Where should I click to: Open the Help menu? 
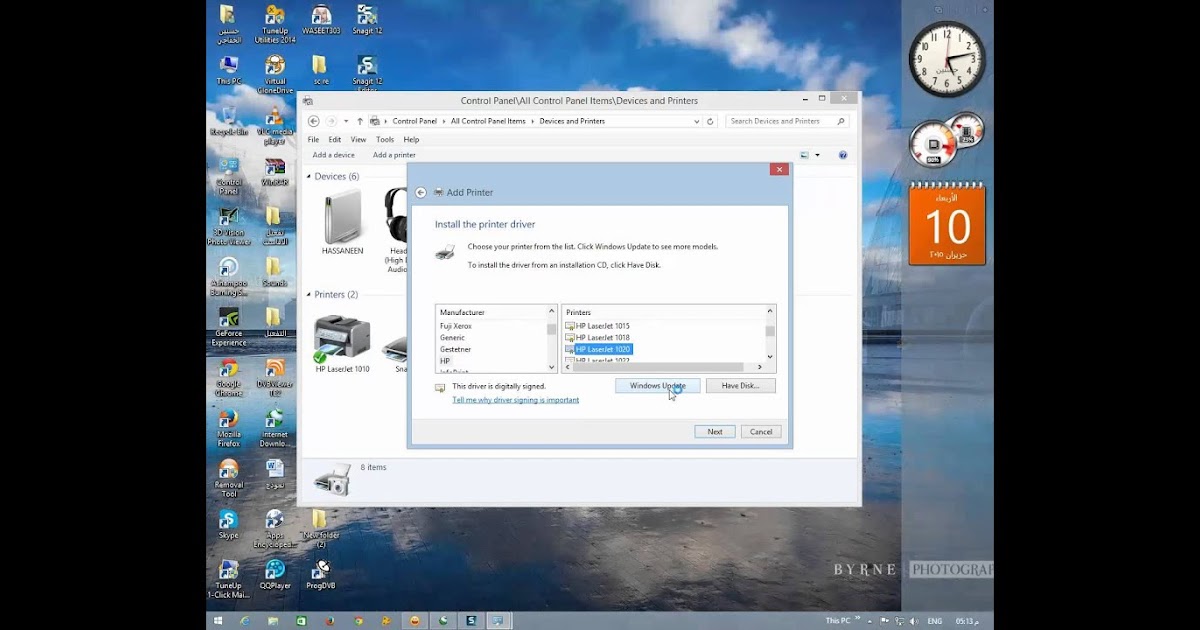(x=411, y=140)
